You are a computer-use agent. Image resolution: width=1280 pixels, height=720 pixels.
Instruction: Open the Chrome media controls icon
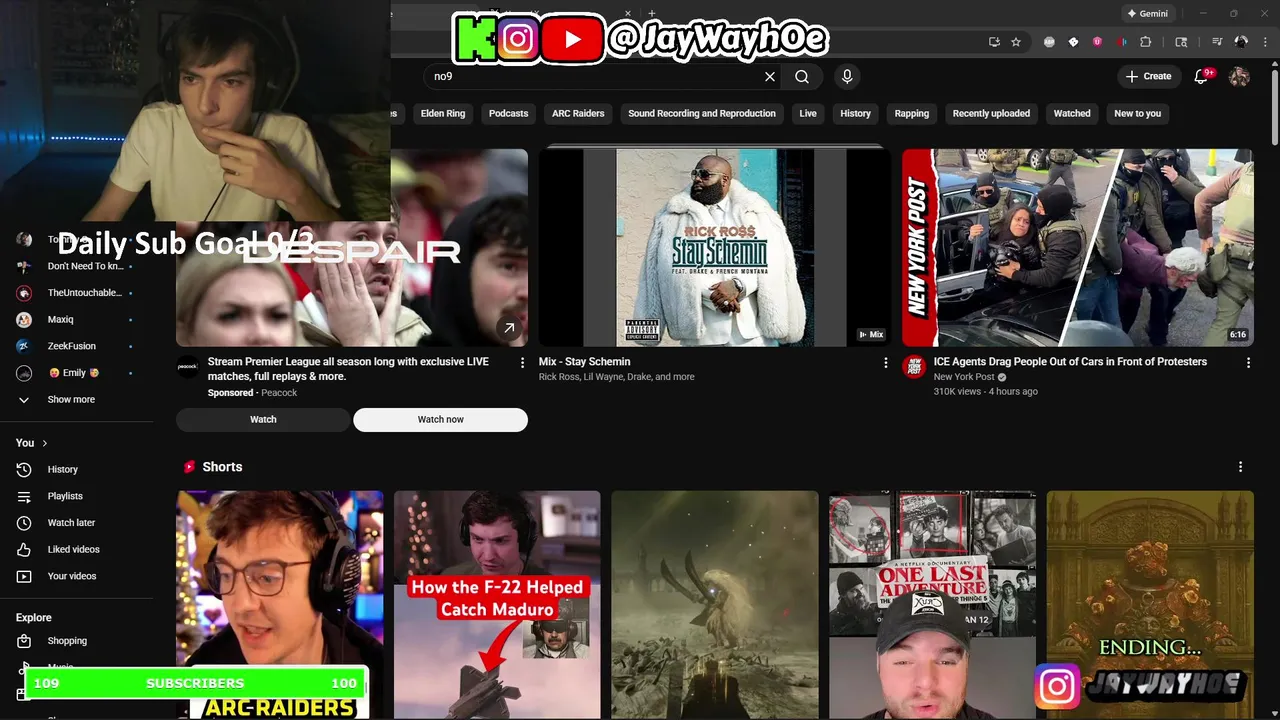pyautogui.click(x=1217, y=42)
